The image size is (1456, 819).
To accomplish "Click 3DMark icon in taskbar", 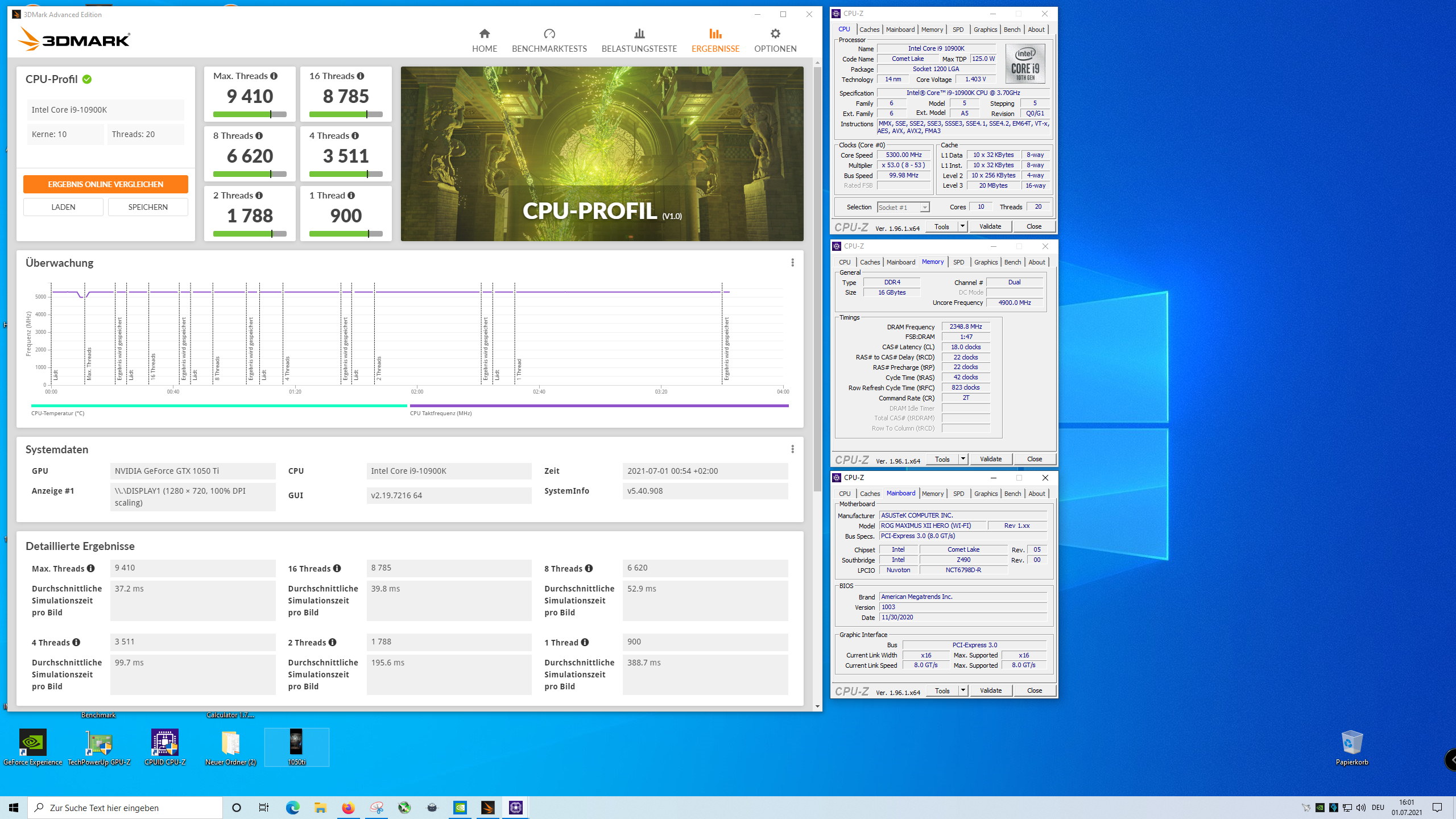I will pyautogui.click(x=488, y=808).
